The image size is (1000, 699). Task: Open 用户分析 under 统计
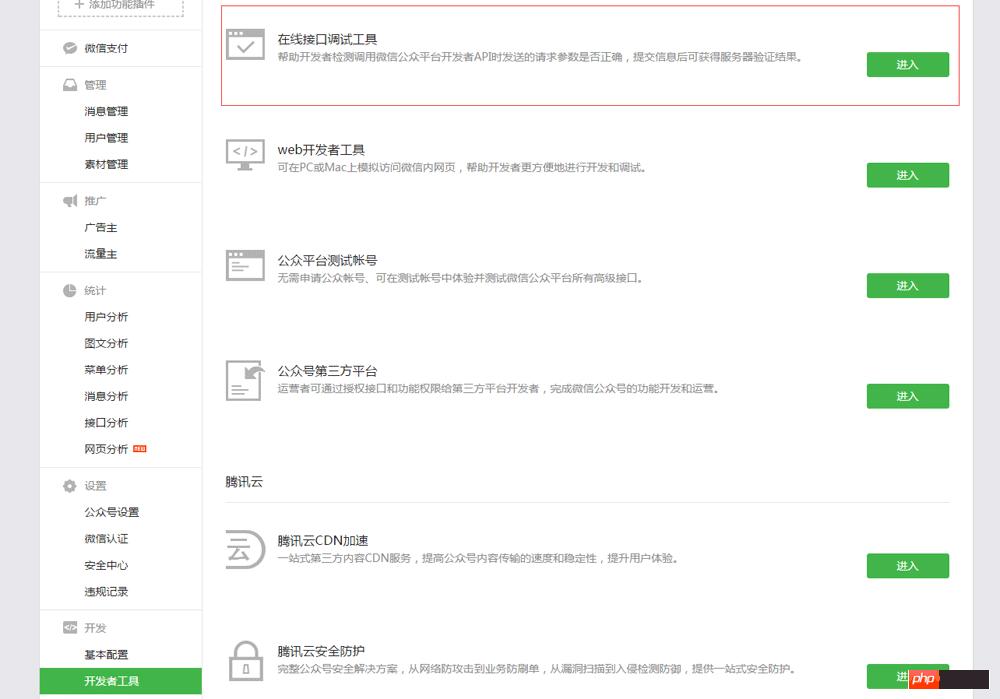pyautogui.click(x=106, y=317)
